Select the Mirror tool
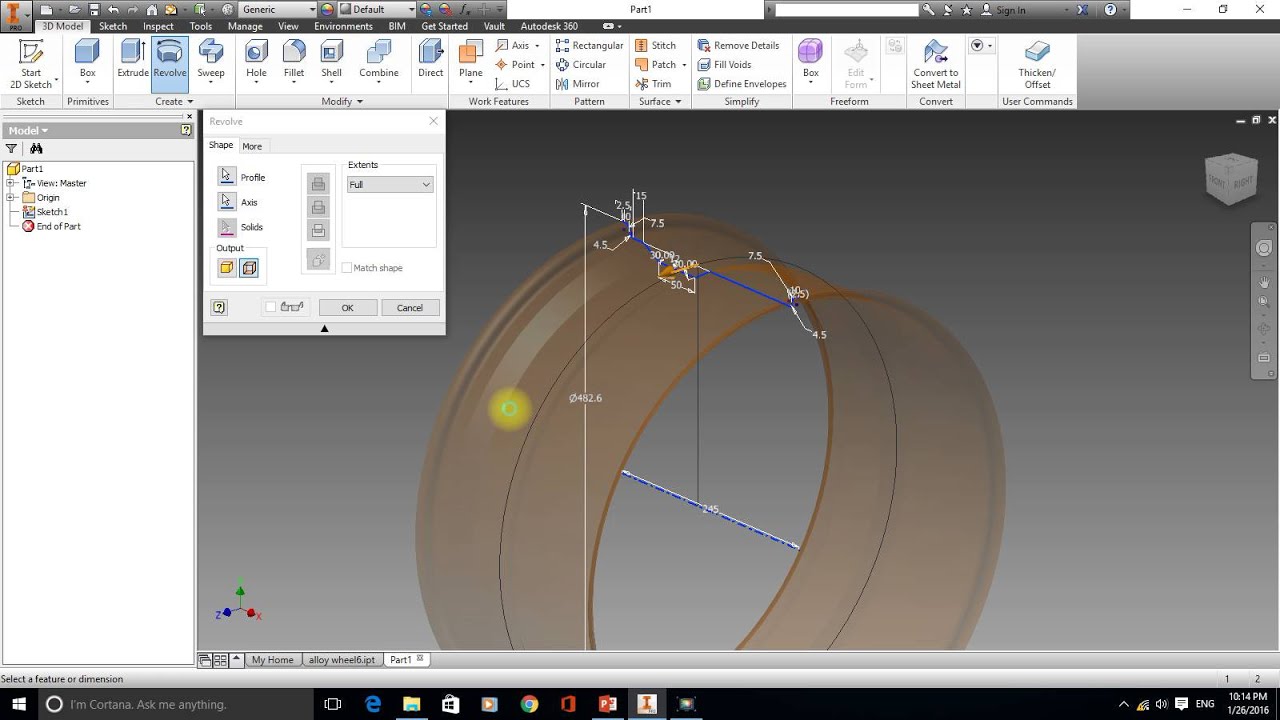Viewport: 1280px width, 720px height. (x=577, y=84)
